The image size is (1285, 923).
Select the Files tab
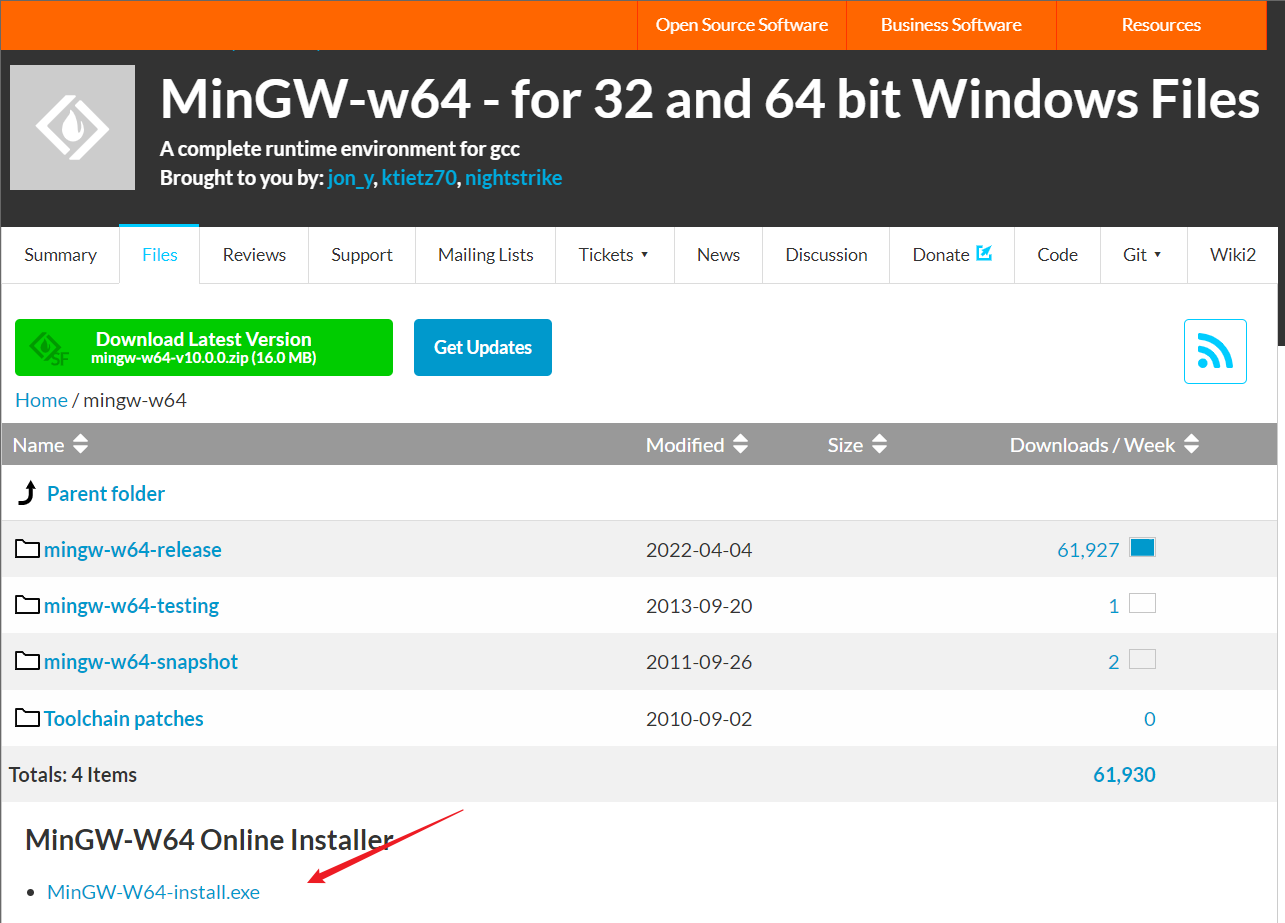(x=159, y=255)
